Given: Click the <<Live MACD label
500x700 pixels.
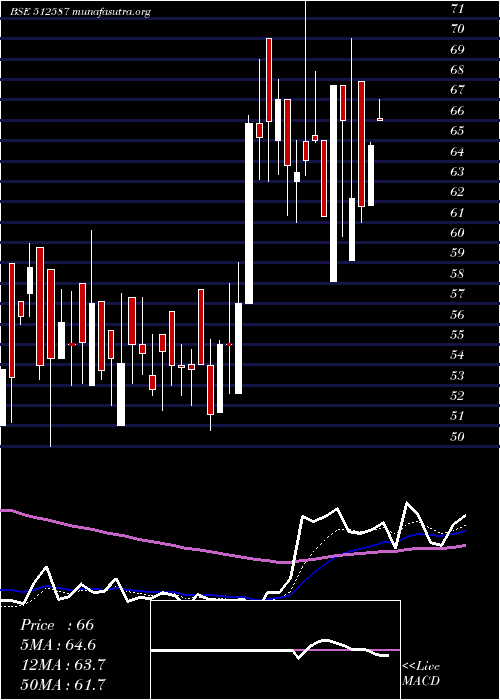Looking at the screenshot, I should pos(421,674).
